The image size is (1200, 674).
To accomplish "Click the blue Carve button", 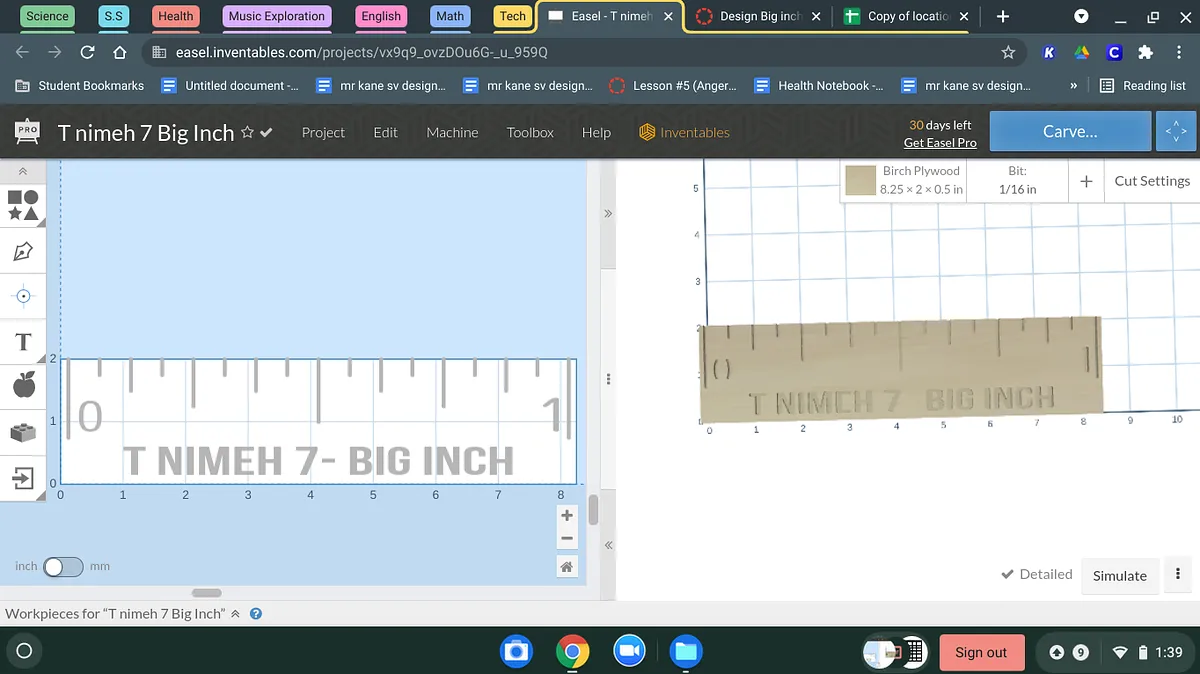I will click(1069, 132).
